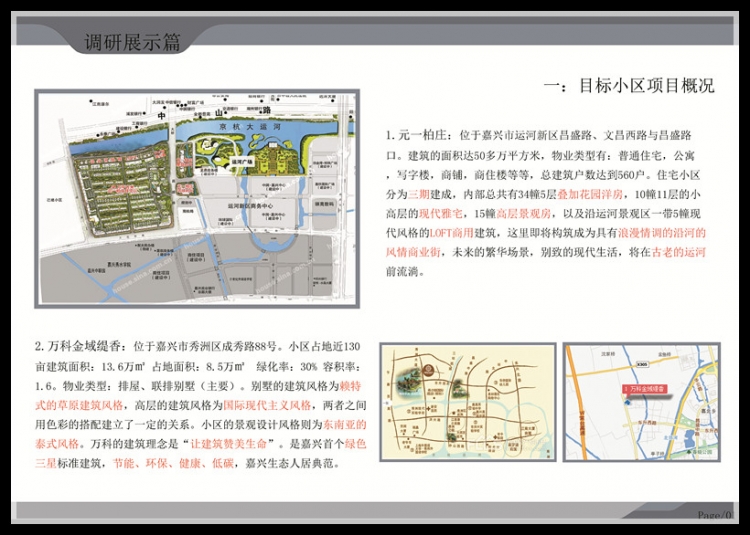Click the red phrase 风情商业街
This screenshot has height=535, width=750.
pyautogui.click(x=413, y=252)
